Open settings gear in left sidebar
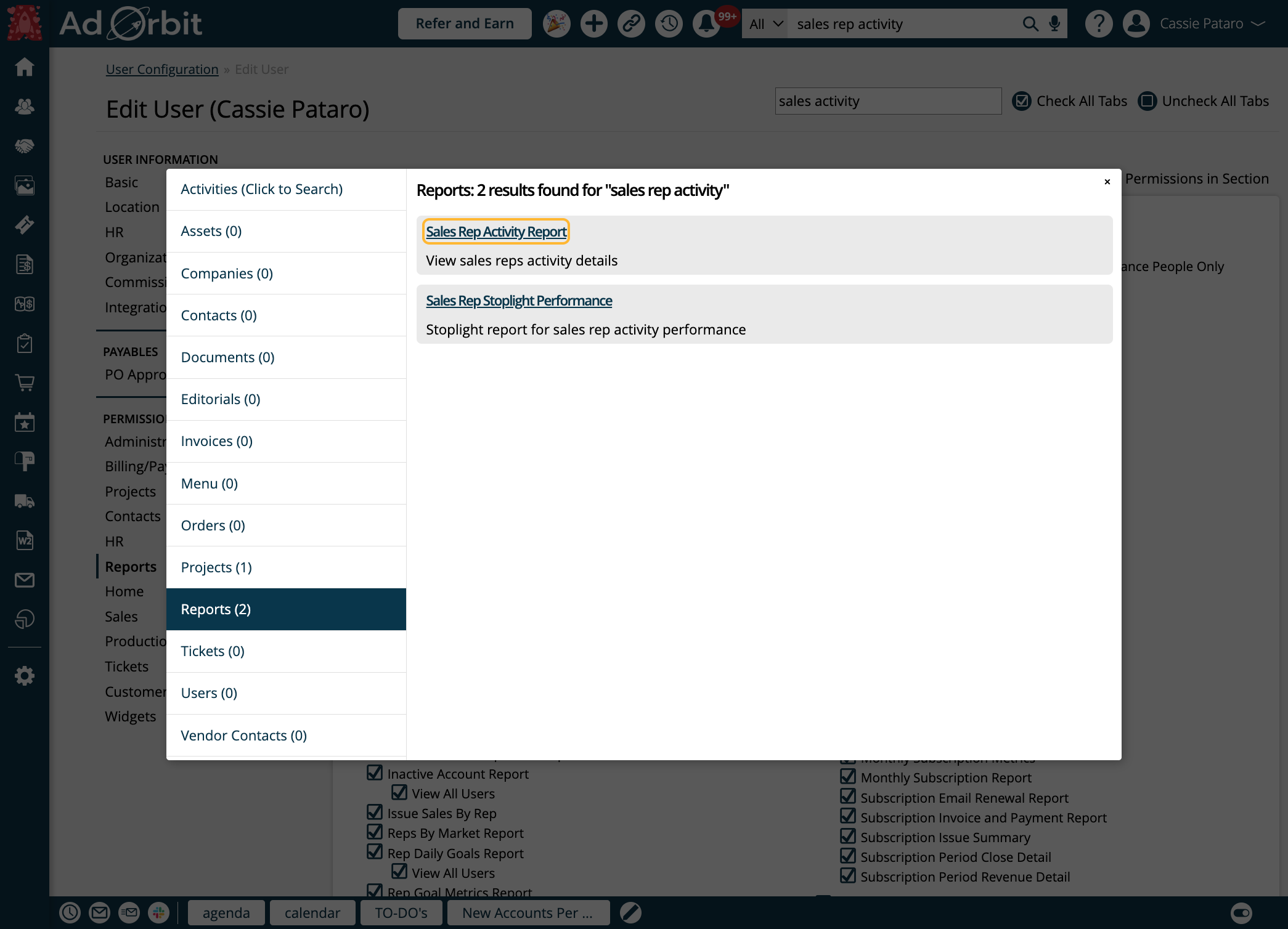 [x=24, y=676]
